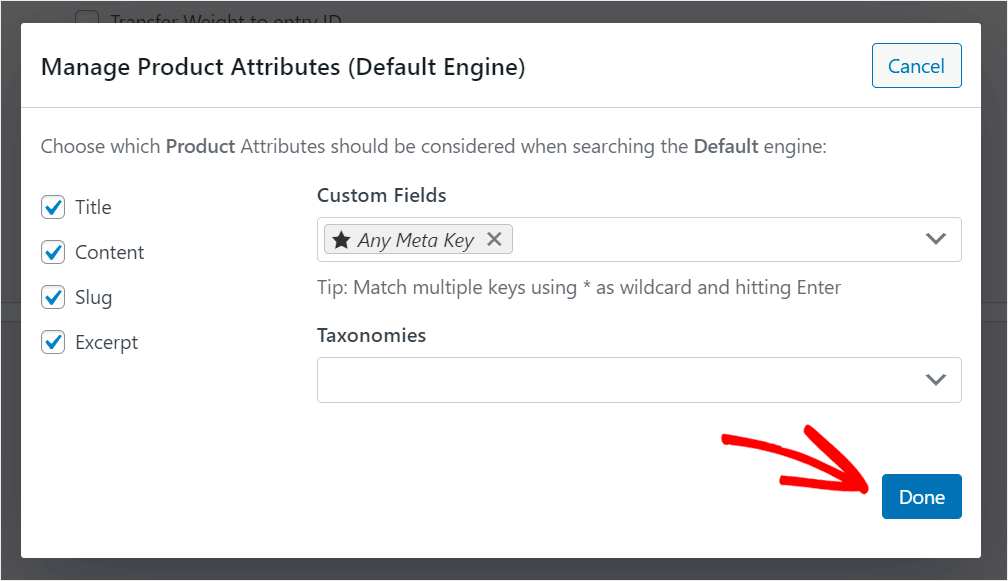Expand the Custom Fields dropdown arrow

936,240
